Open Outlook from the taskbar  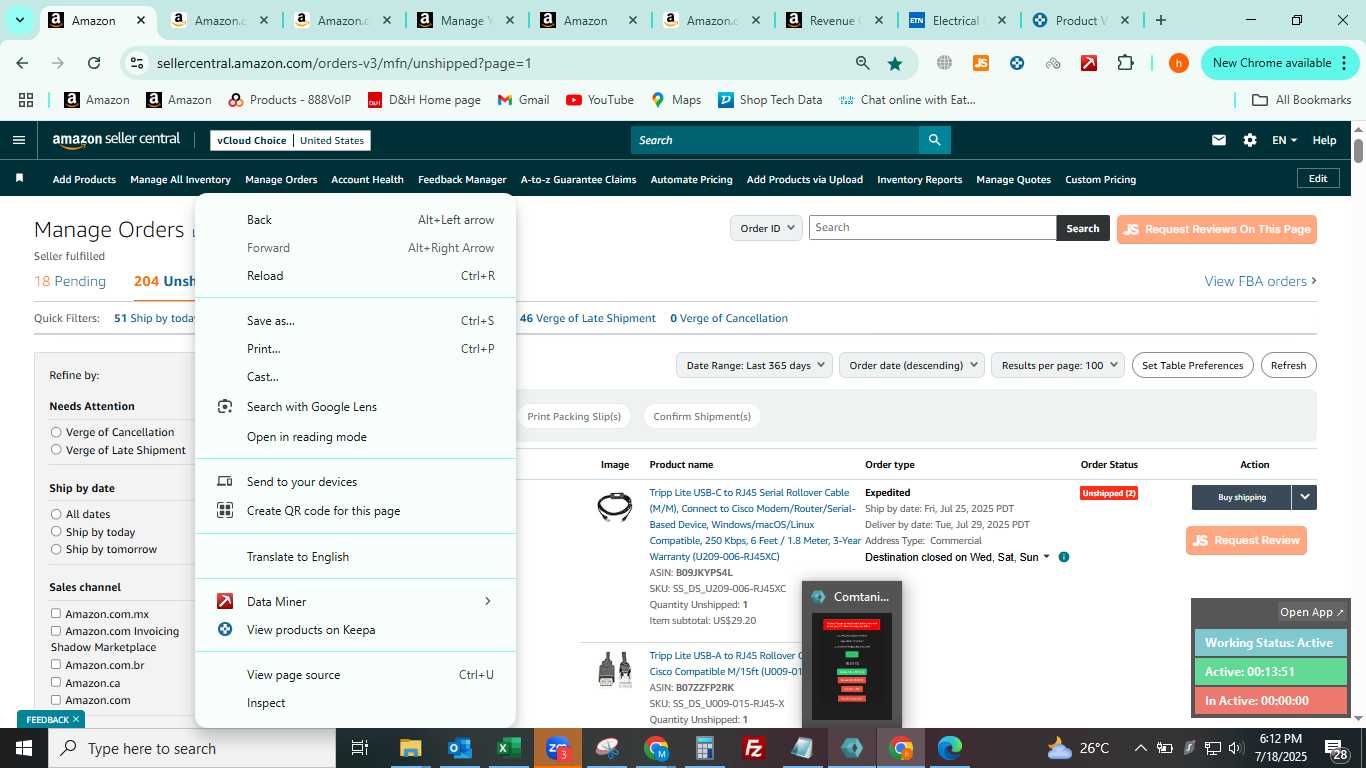pyautogui.click(x=460, y=748)
